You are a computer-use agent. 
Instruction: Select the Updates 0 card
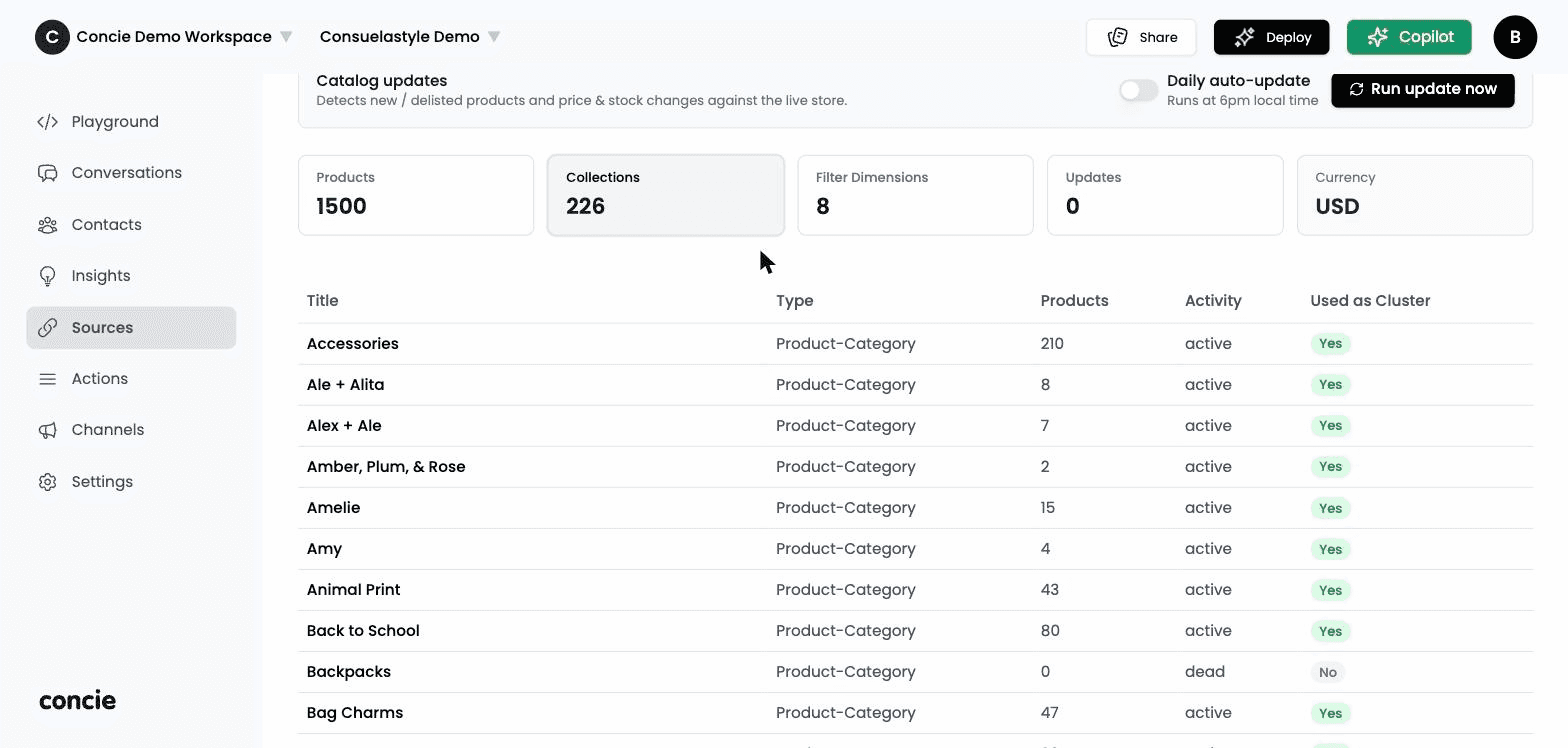(1165, 195)
